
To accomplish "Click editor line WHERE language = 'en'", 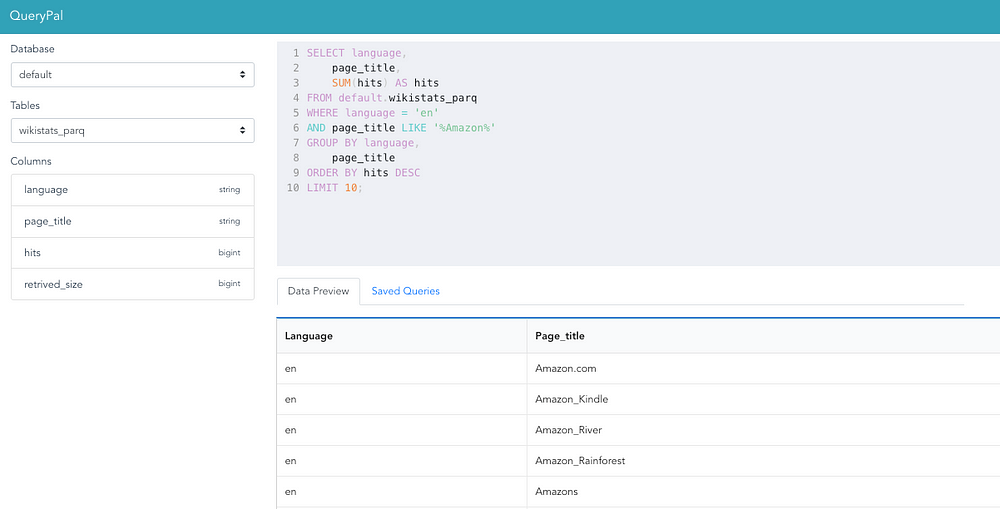I will (372, 113).
